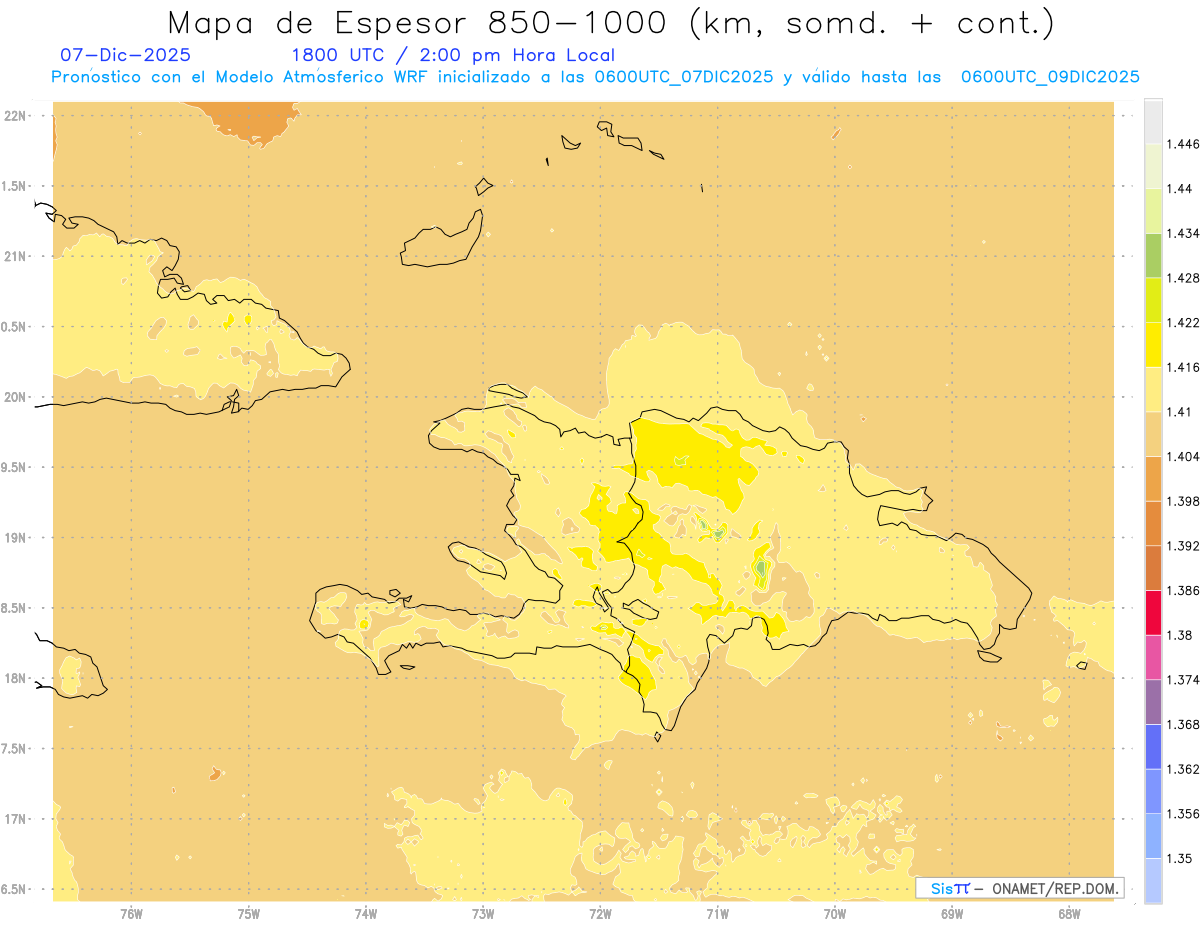The height and width of the screenshot is (927, 1200).
Task: Click the 72W longitude label
Action: pos(600,913)
